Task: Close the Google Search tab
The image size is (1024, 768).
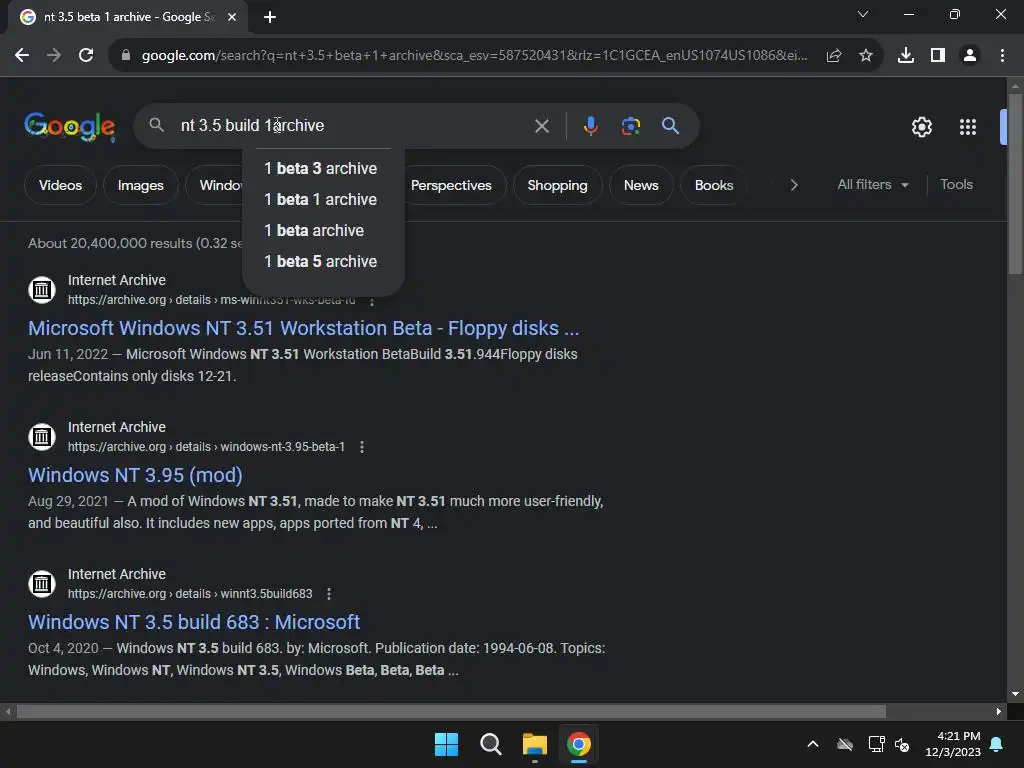Action: (x=232, y=17)
